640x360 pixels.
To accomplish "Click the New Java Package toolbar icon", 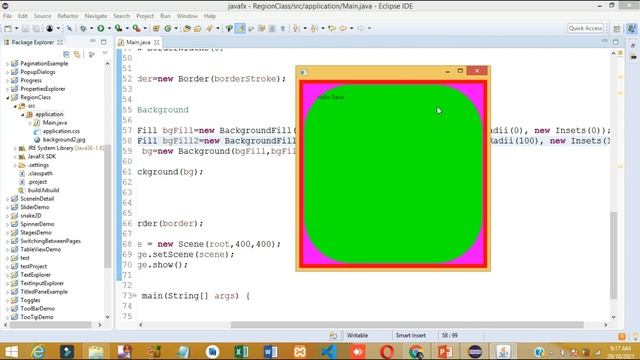I will click(x=156, y=28).
